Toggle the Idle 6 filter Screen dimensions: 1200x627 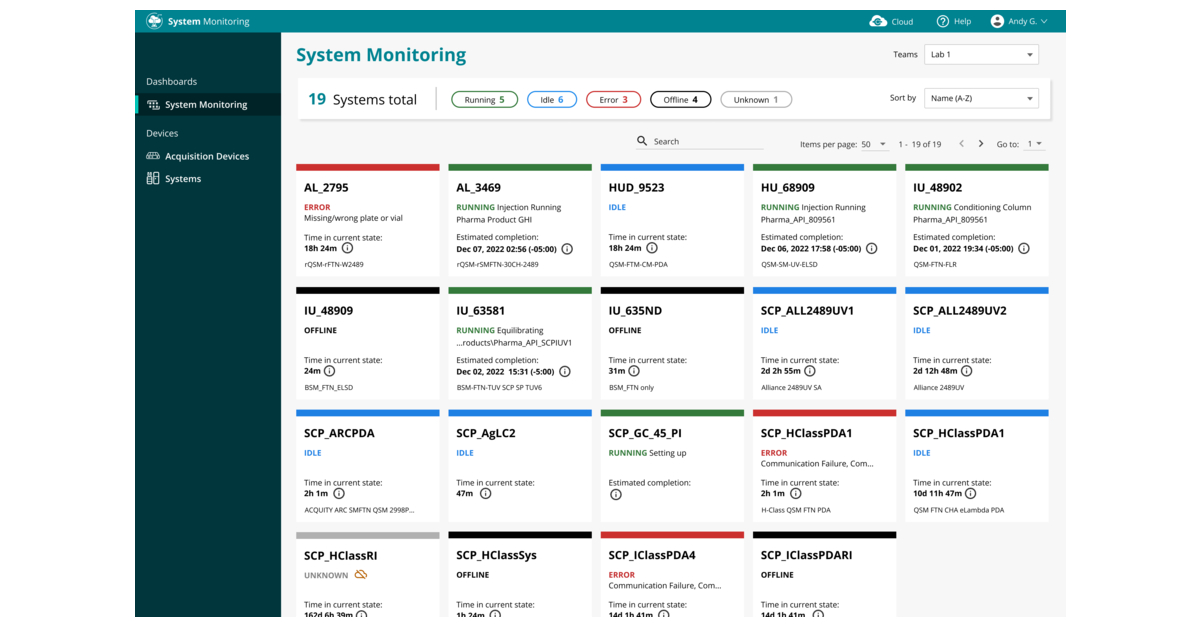552,99
